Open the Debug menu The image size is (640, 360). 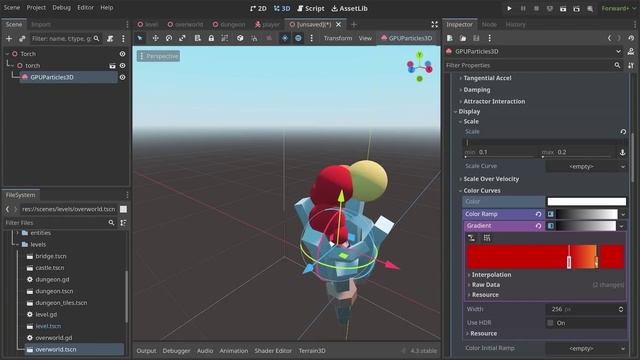tap(61, 7)
